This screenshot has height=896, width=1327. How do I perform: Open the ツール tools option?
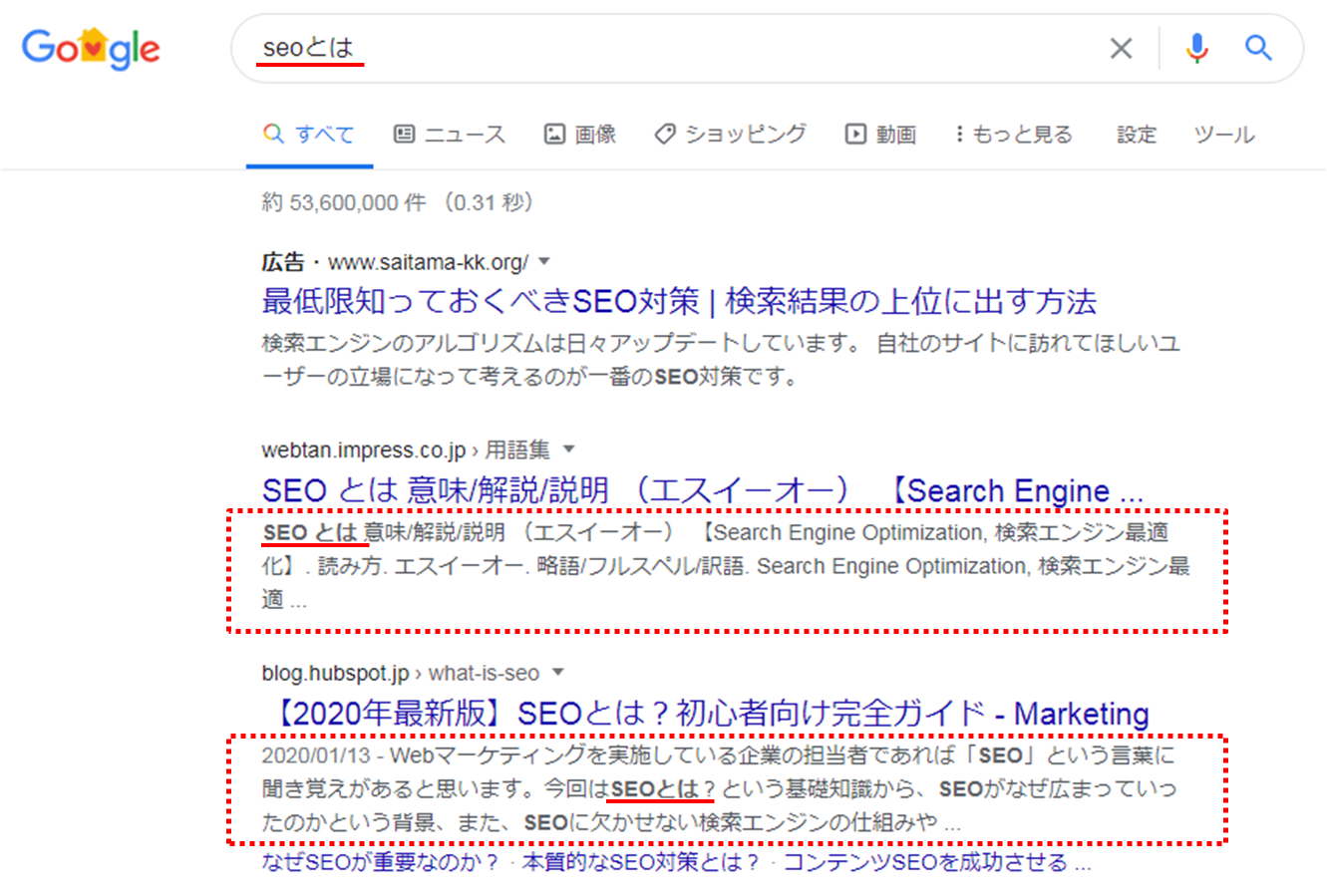pos(1223,135)
